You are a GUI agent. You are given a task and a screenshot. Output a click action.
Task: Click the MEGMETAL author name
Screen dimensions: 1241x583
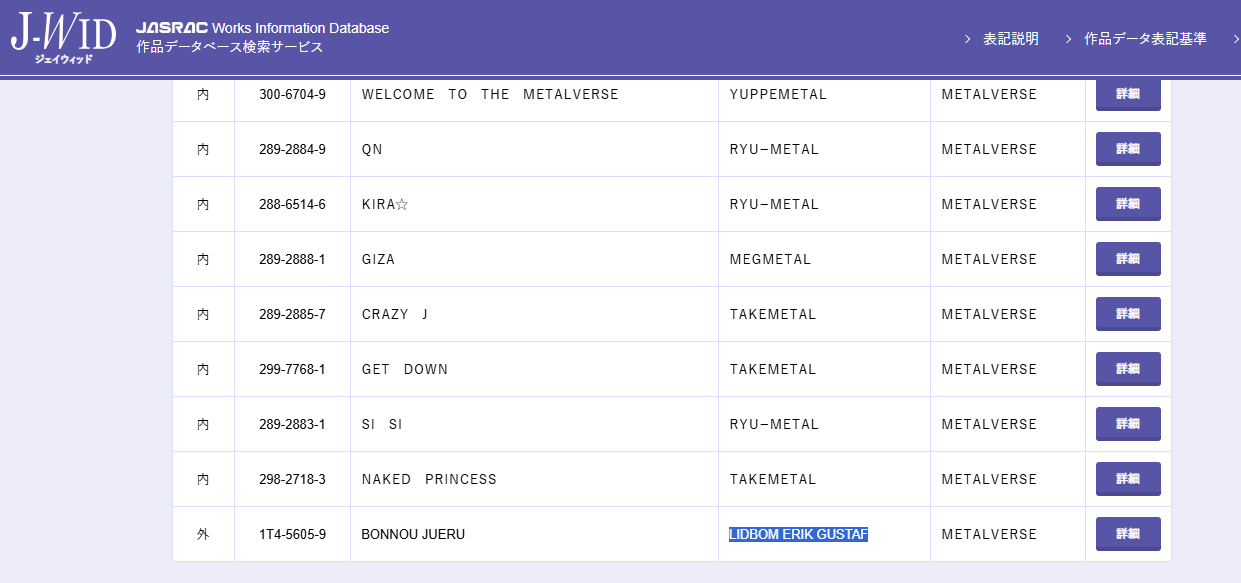pyautogui.click(x=770, y=259)
